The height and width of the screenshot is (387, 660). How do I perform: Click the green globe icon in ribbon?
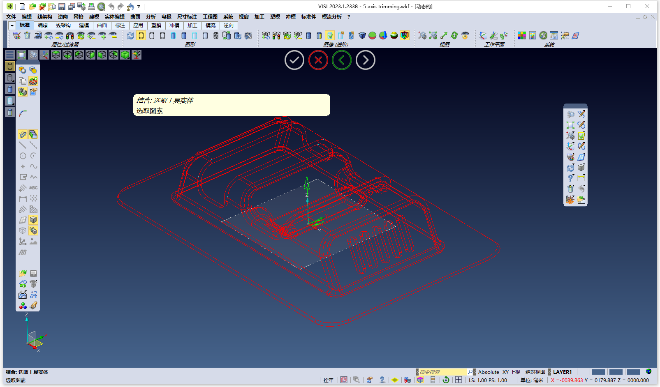coord(543,36)
